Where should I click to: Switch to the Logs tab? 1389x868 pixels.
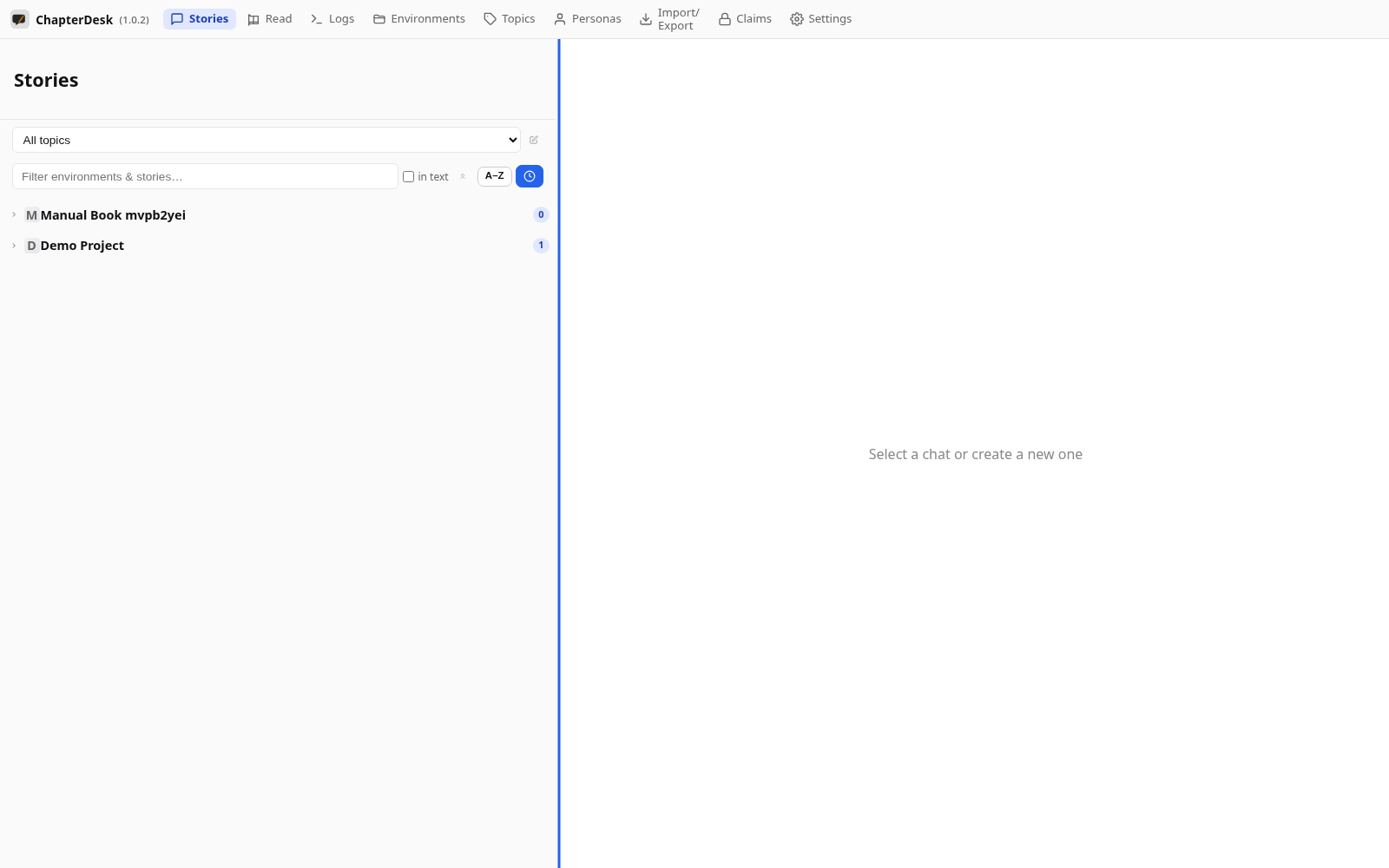tap(332, 19)
